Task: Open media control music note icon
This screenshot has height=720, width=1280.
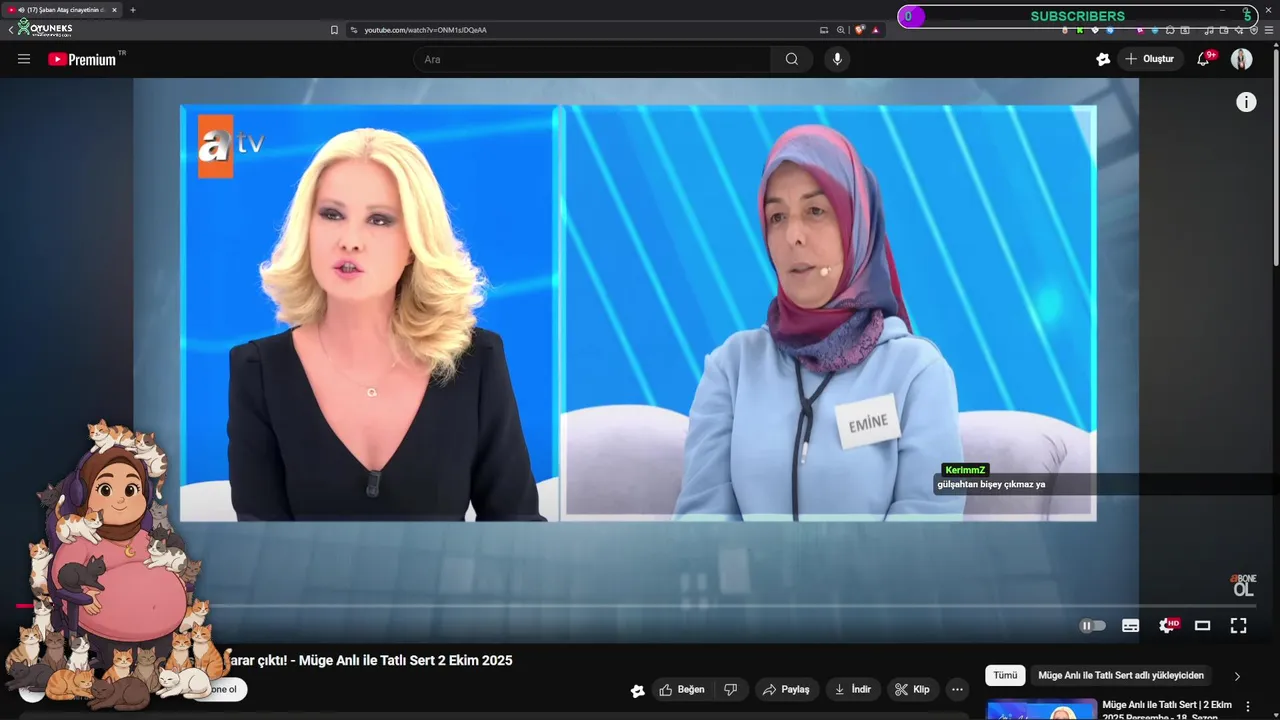Action: pyautogui.click(x=1209, y=30)
